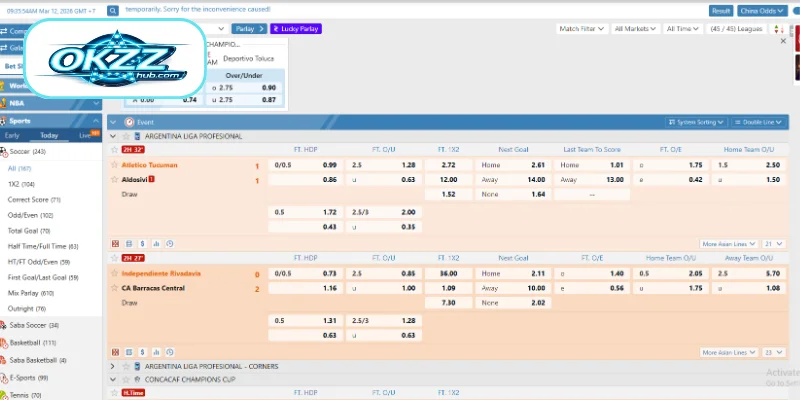The image size is (800, 400).
Task: Favorite the ARGENTINA LIGA PROFESIONAL league star
Action: tap(126, 137)
